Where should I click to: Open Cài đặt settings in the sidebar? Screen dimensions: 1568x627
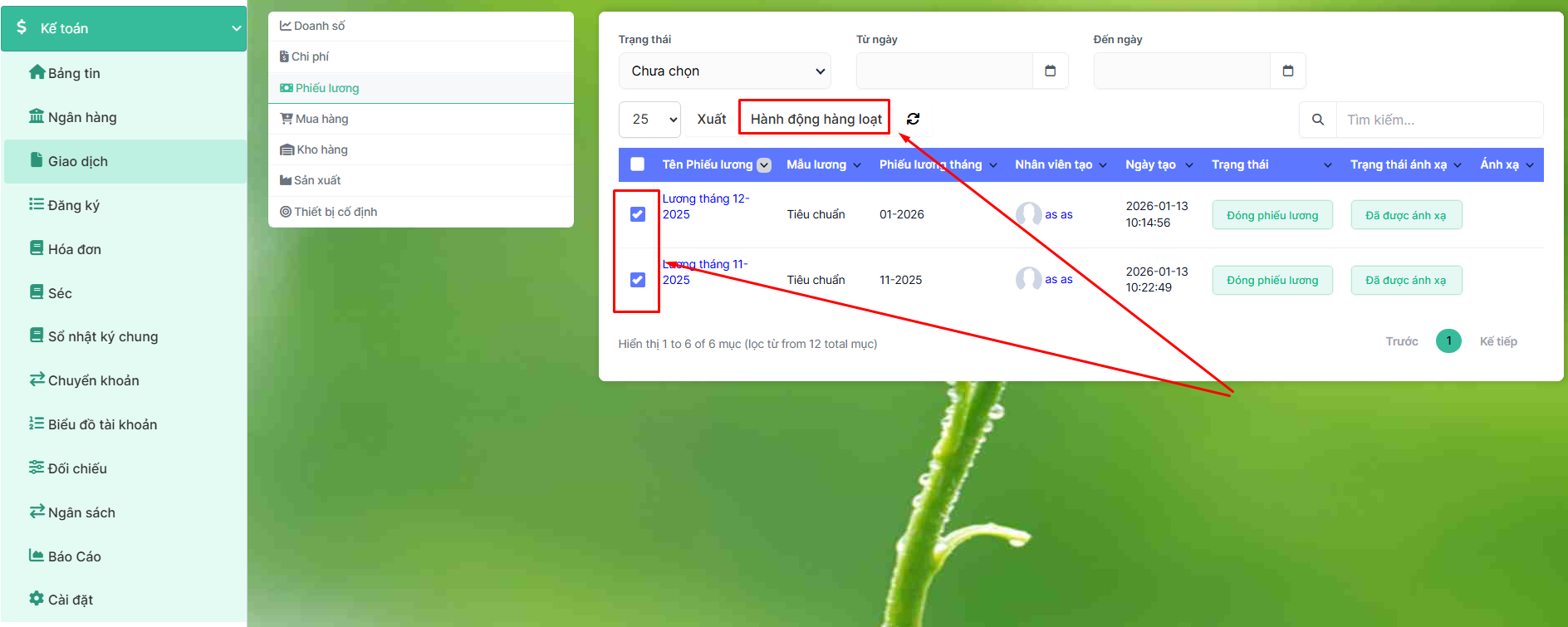pos(70,600)
